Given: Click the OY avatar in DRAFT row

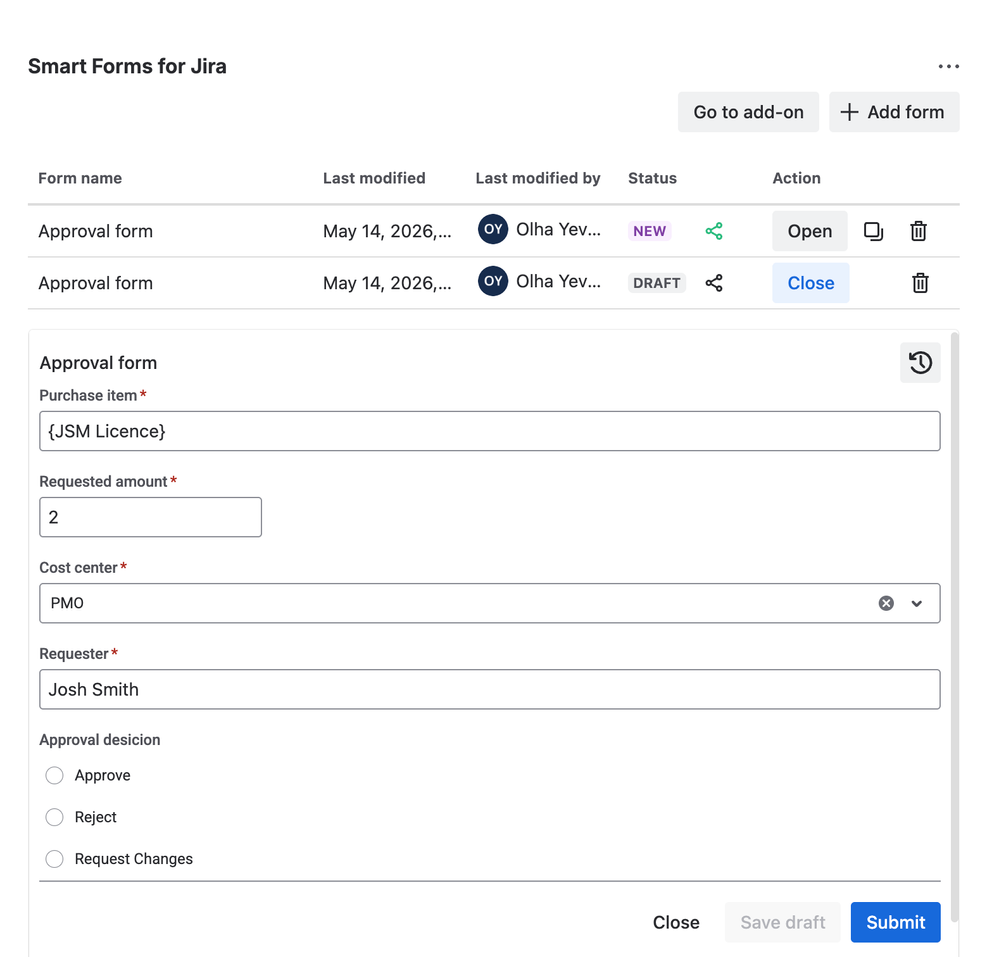Looking at the screenshot, I should [493, 281].
